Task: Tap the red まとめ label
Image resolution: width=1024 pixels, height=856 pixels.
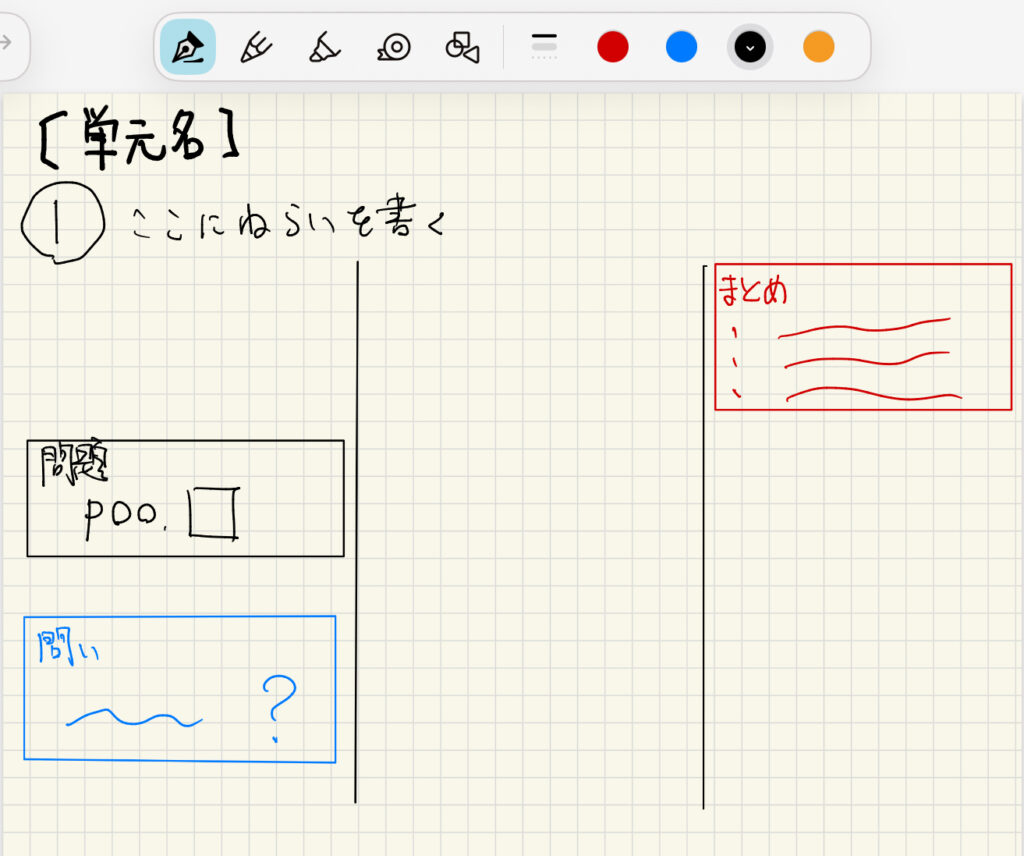Action: pyautogui.click(x=753, y=291)
